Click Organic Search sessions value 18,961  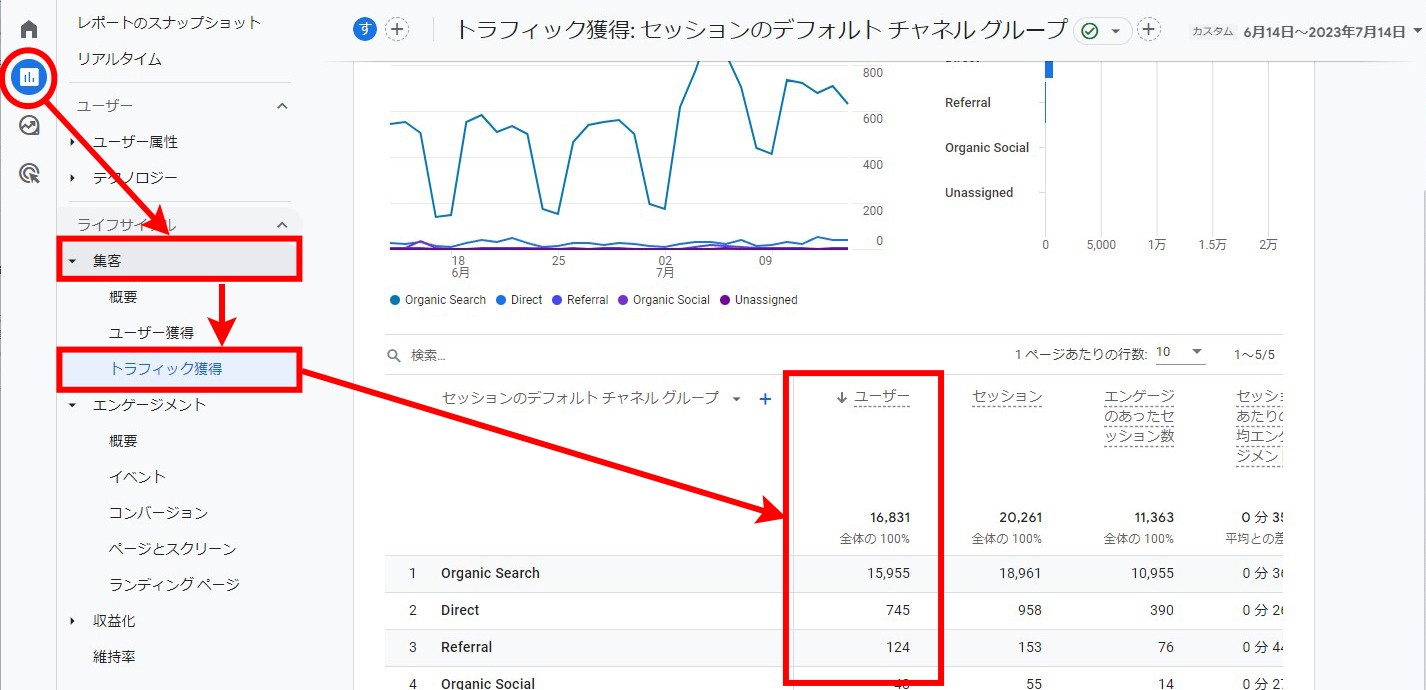[x=1021, y=573]
